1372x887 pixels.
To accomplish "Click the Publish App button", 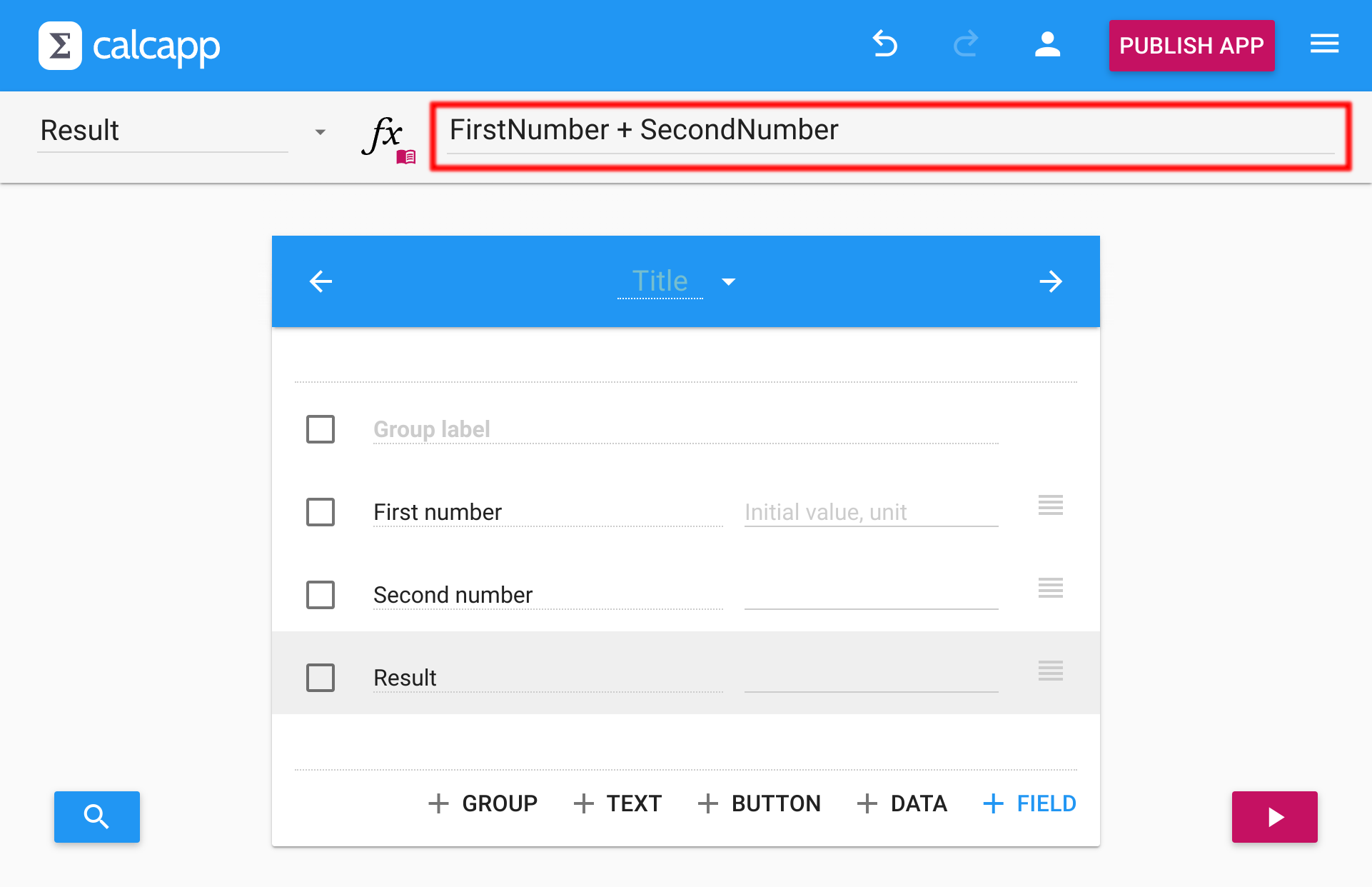I will (x=1191, y=46).
